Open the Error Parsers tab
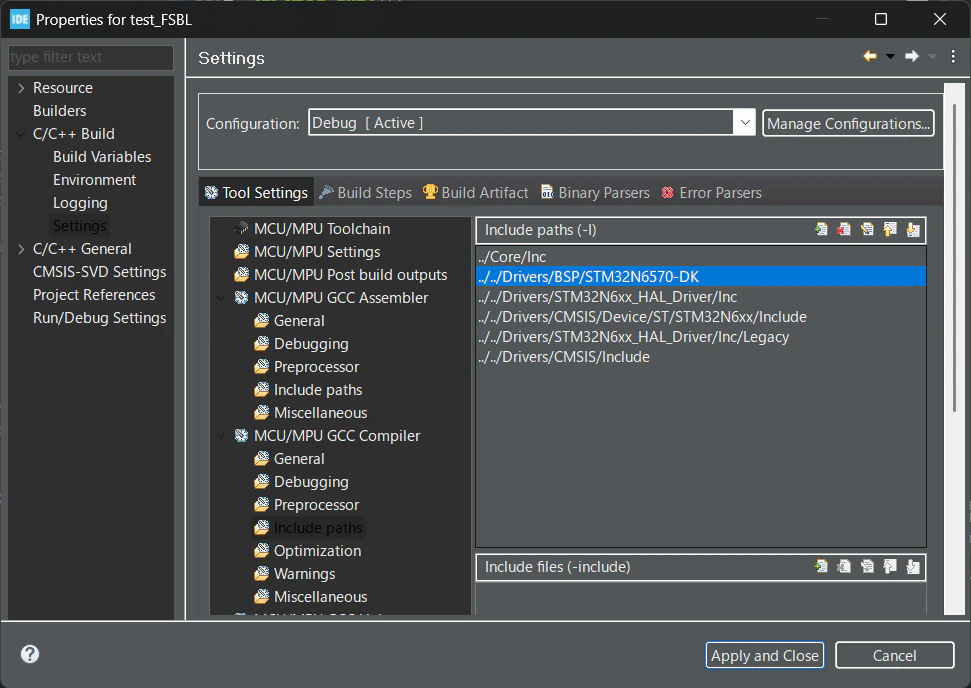The image size is (971, 688). [x=712, y=193]
